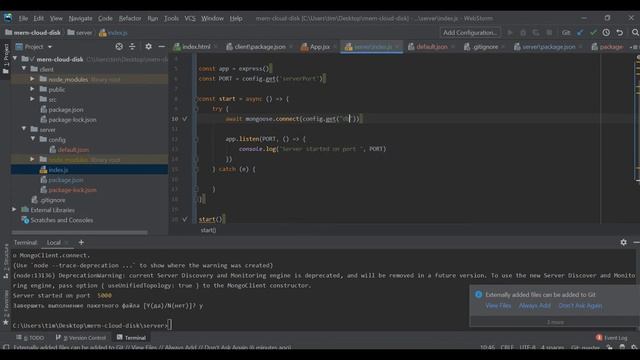This screenshot has width=640, height=360.
Task: Open the Navigate menu
Action: pyautogui.click(x=80, y=18)
